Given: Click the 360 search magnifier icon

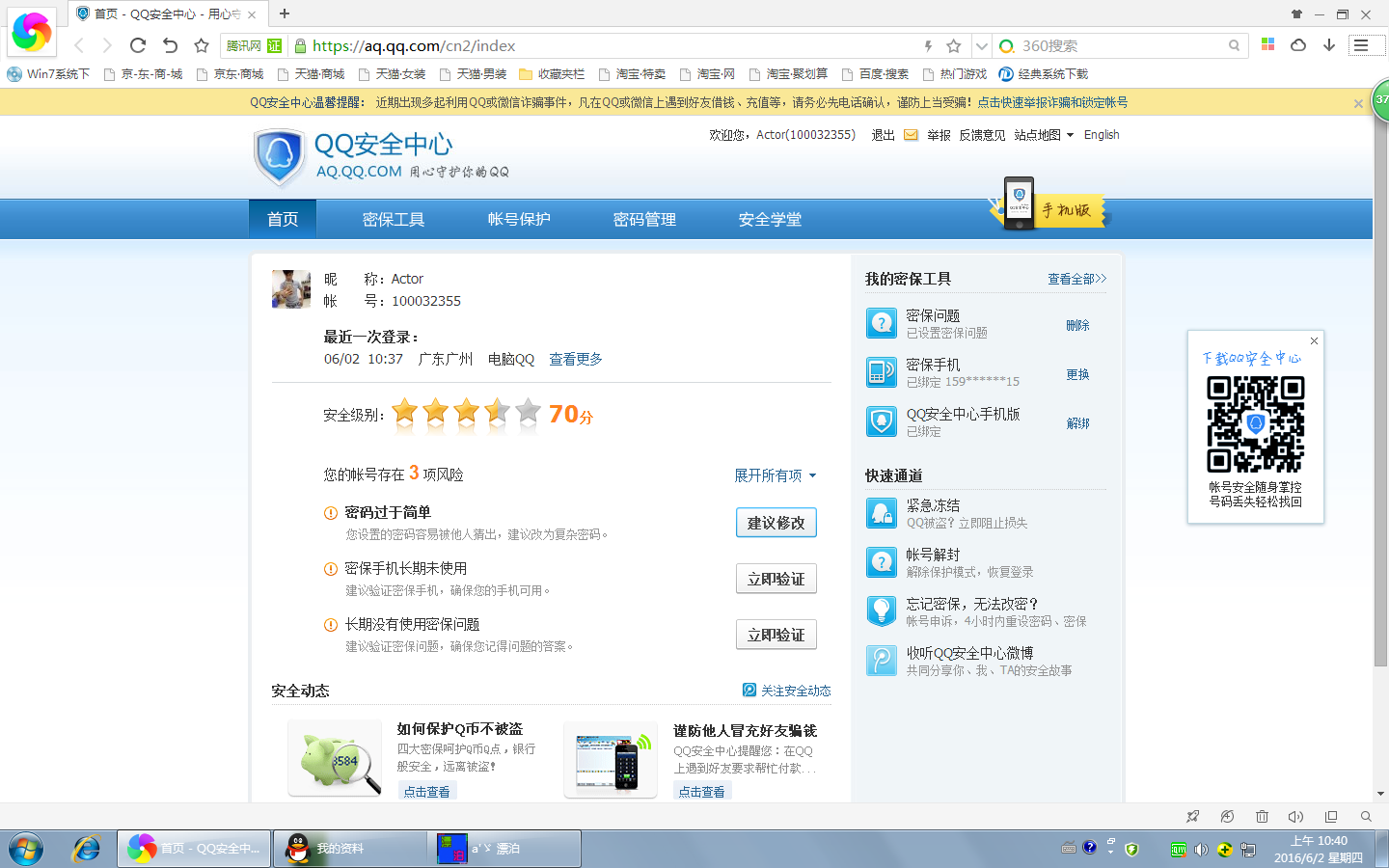Looking at the screenshot, I should tap(1234, 45).
